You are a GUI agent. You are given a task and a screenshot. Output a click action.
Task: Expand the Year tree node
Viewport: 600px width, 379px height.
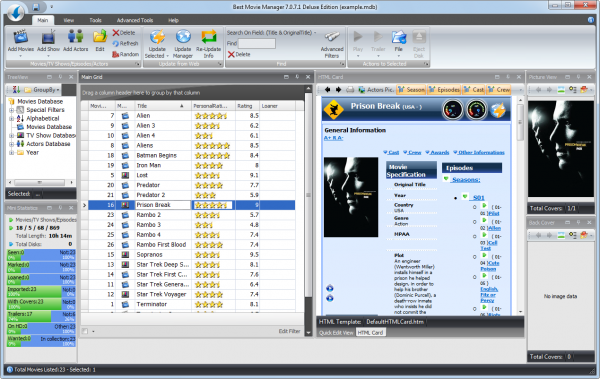(x=11, y=152)
